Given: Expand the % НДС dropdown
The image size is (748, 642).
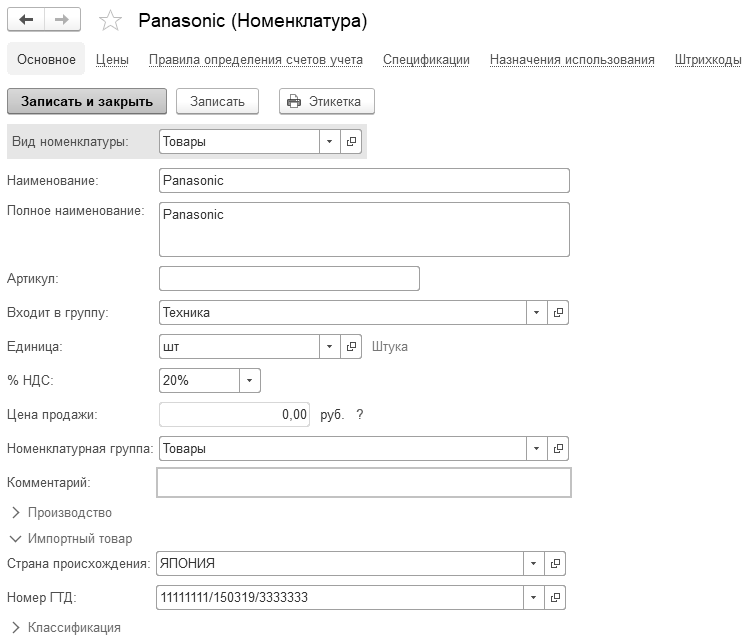Looking at the screenshot, I should click(x=249, y=380).
